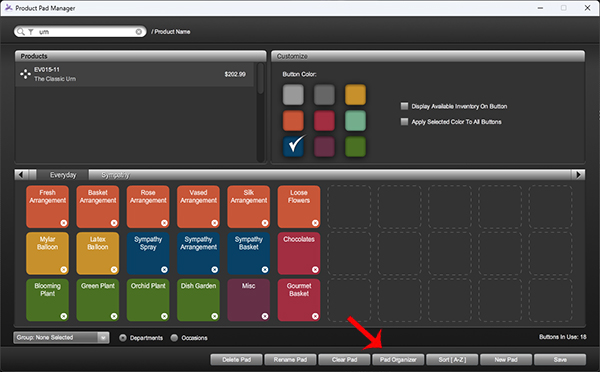Remove the Vased Arrangement button
This screenshot has height=372, width=600.
tap(214, 223)
